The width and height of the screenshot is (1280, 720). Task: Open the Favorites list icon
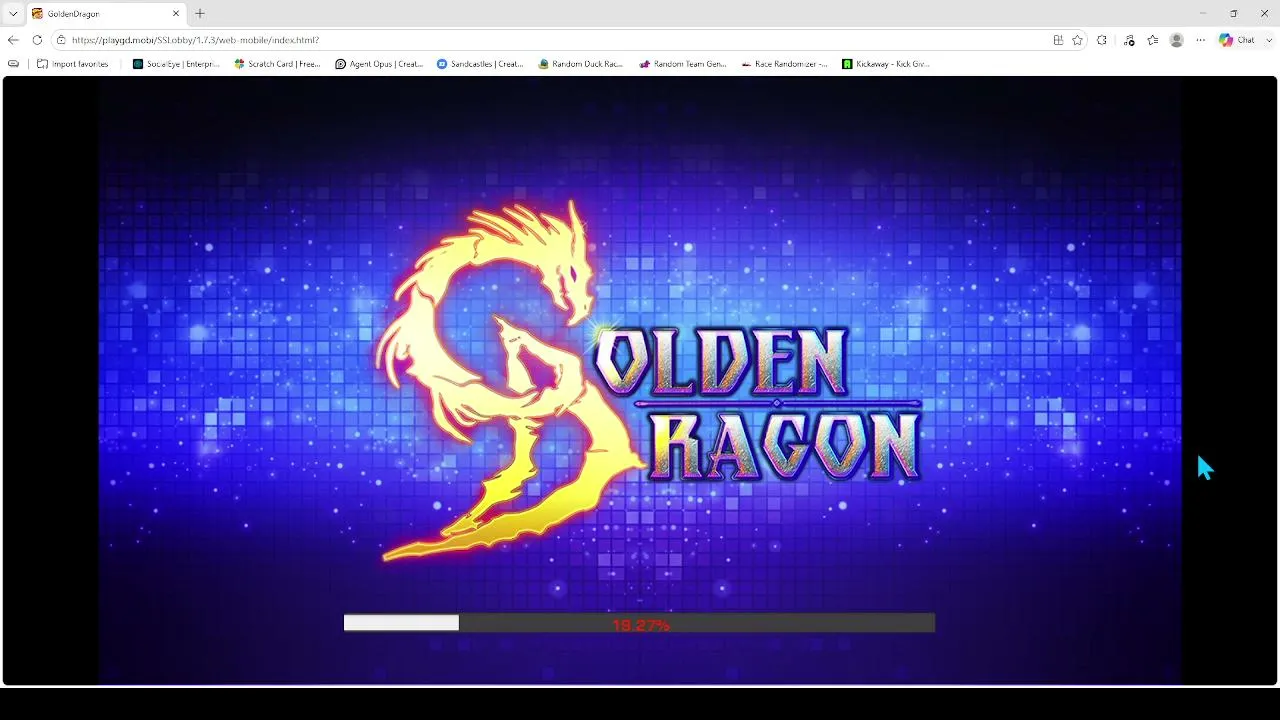pyautogui.click(x=1153, y=40)
